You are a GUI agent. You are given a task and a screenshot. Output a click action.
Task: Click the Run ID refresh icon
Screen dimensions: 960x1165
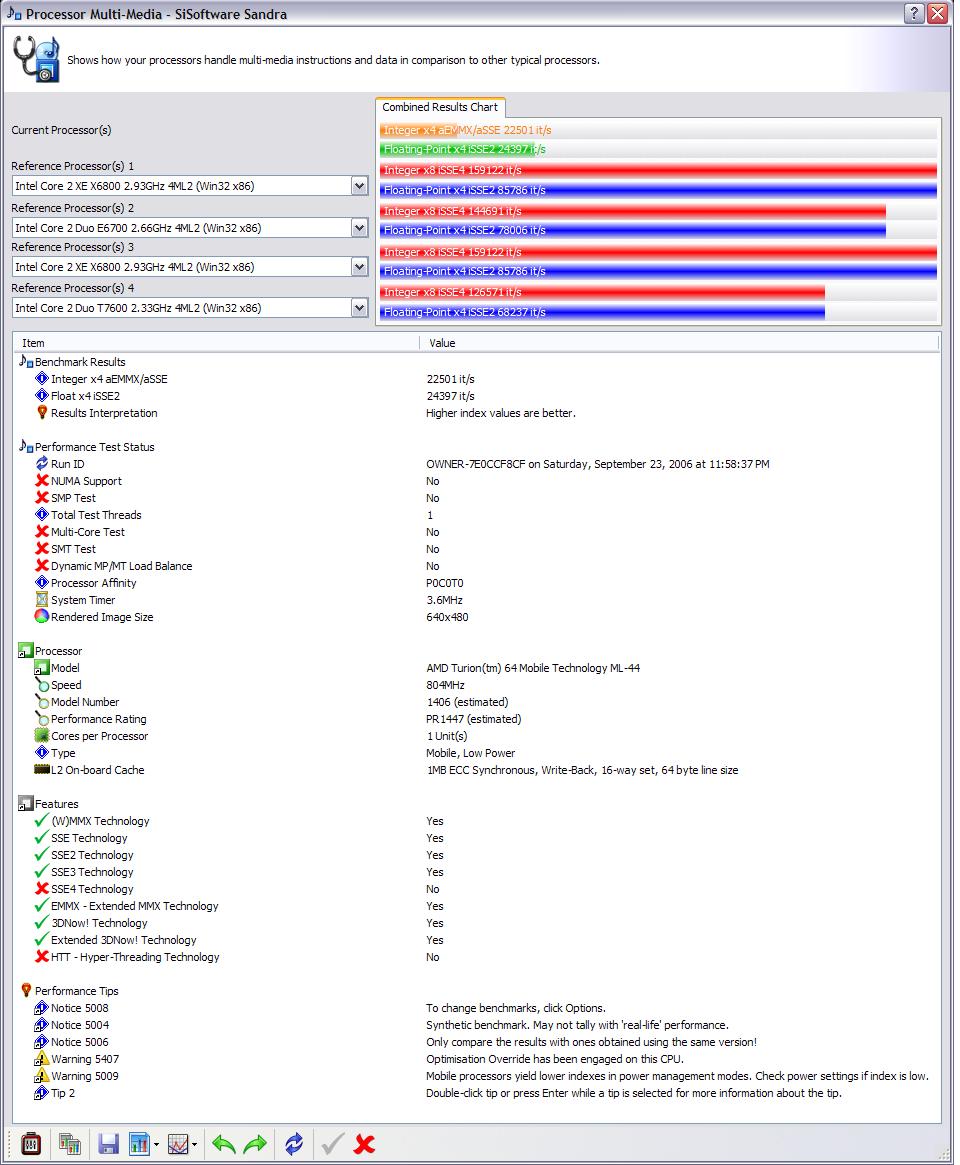tap(42, 464)
